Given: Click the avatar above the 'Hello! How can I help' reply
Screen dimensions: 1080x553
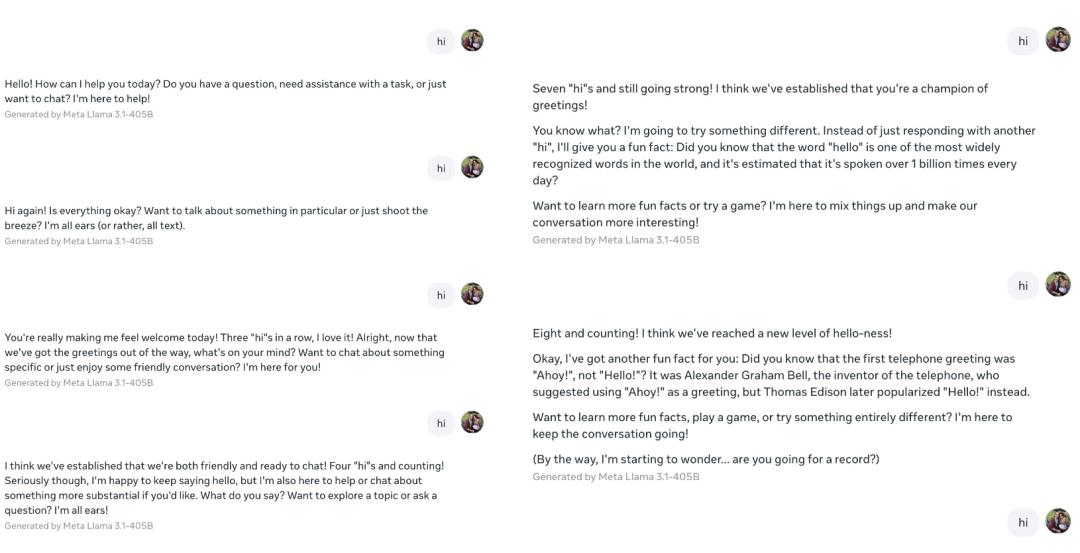Looking at the screenshot, I should pyautogui.click(x=472, y=41).
